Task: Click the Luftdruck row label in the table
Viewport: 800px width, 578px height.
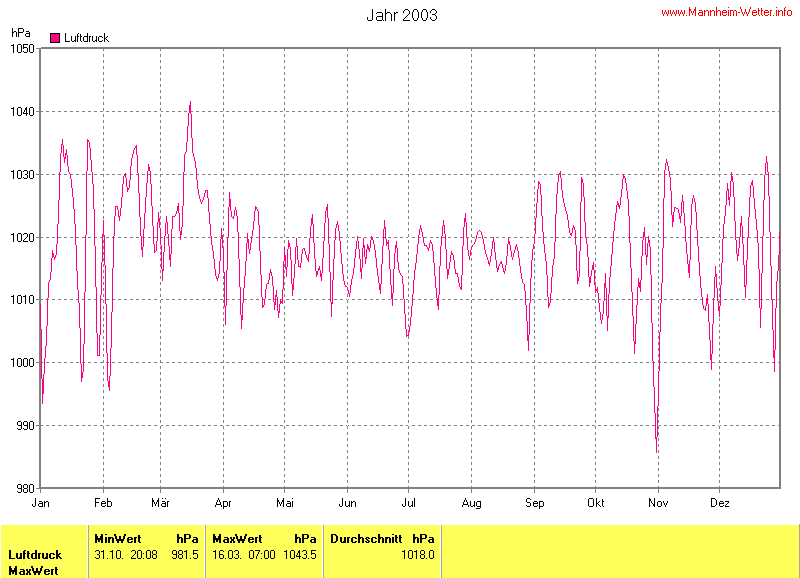Action: (x=35, y=554)
